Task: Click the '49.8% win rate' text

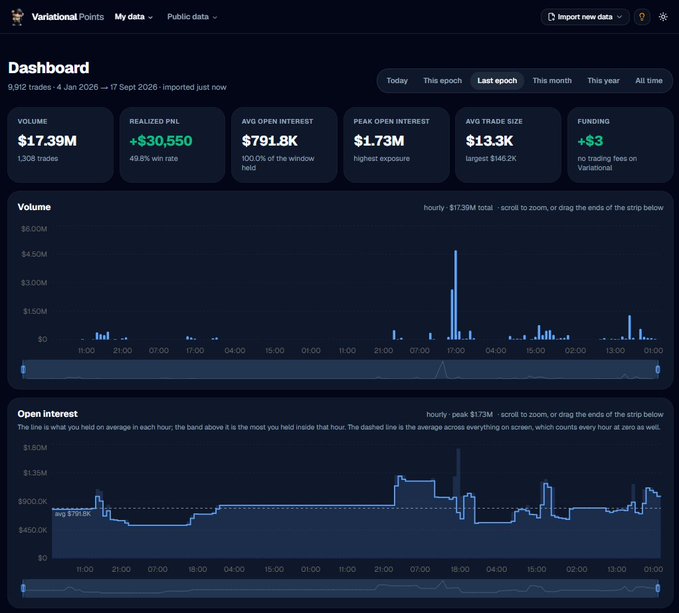Action: [154, 158]
